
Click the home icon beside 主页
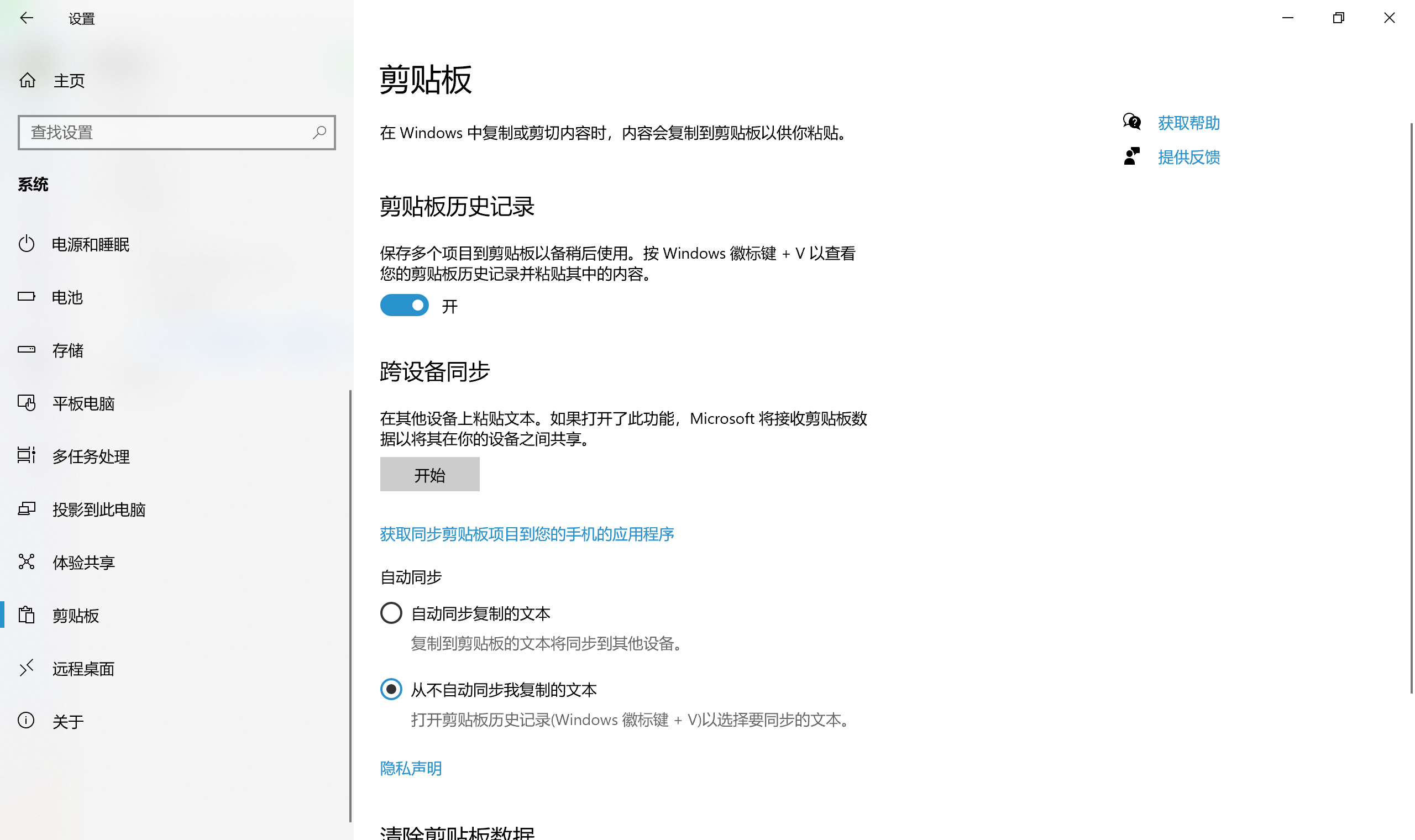[x=27, y=80]
